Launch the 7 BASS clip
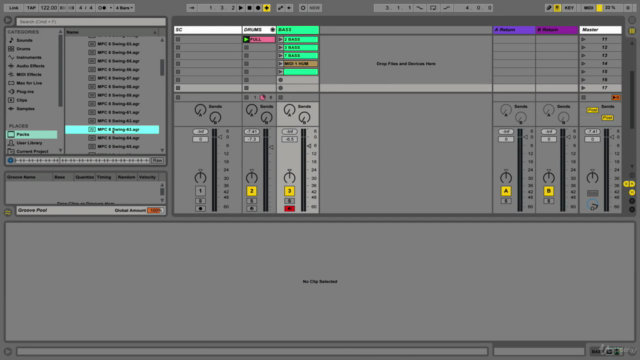This screenshot has height=360, width=640. (280, 56)
